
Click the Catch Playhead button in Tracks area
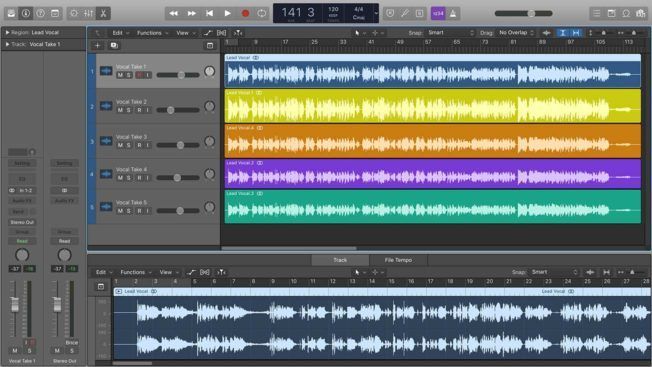238,33
